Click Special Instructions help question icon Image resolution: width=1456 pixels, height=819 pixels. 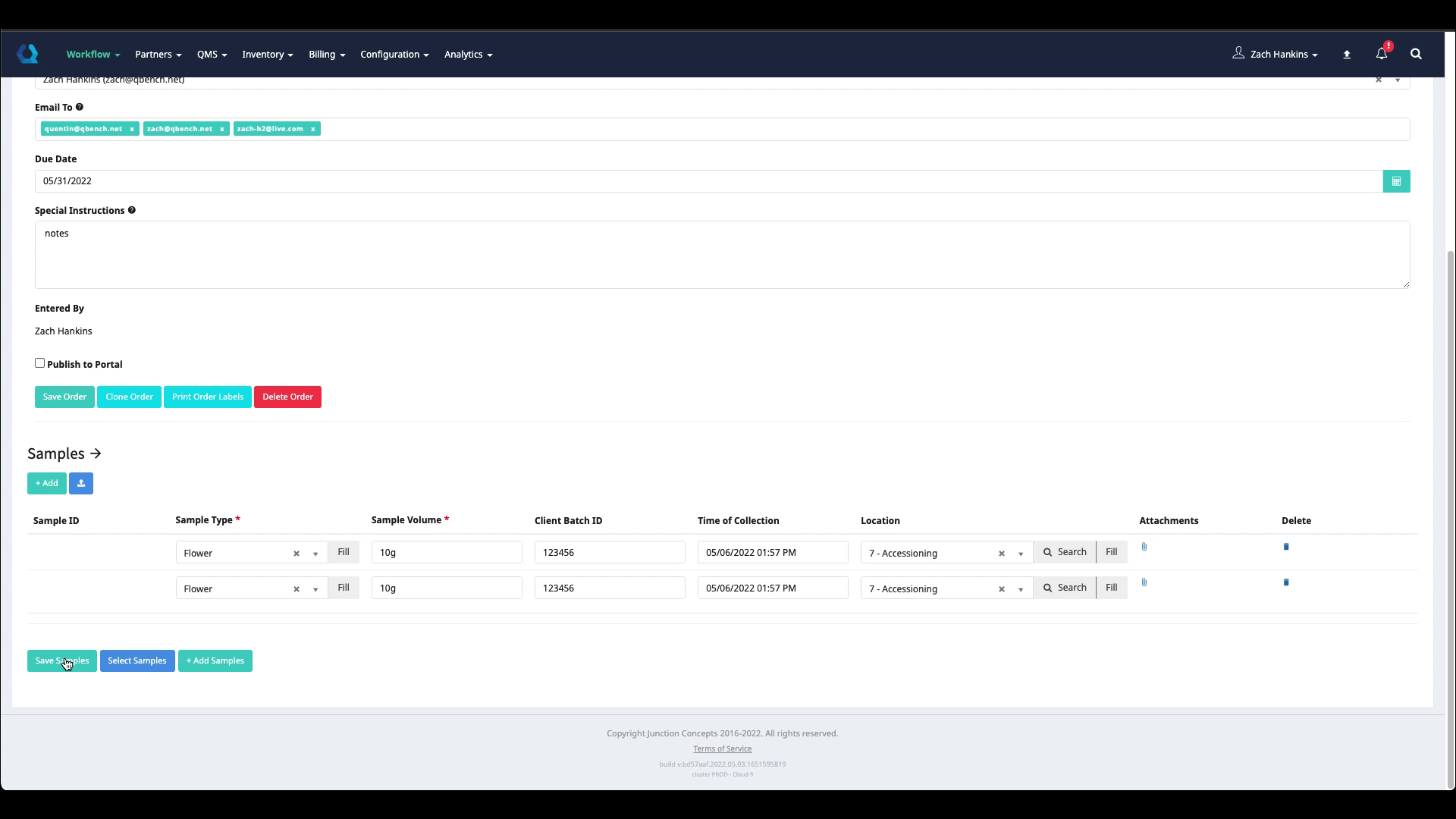(x=132, y=210)
